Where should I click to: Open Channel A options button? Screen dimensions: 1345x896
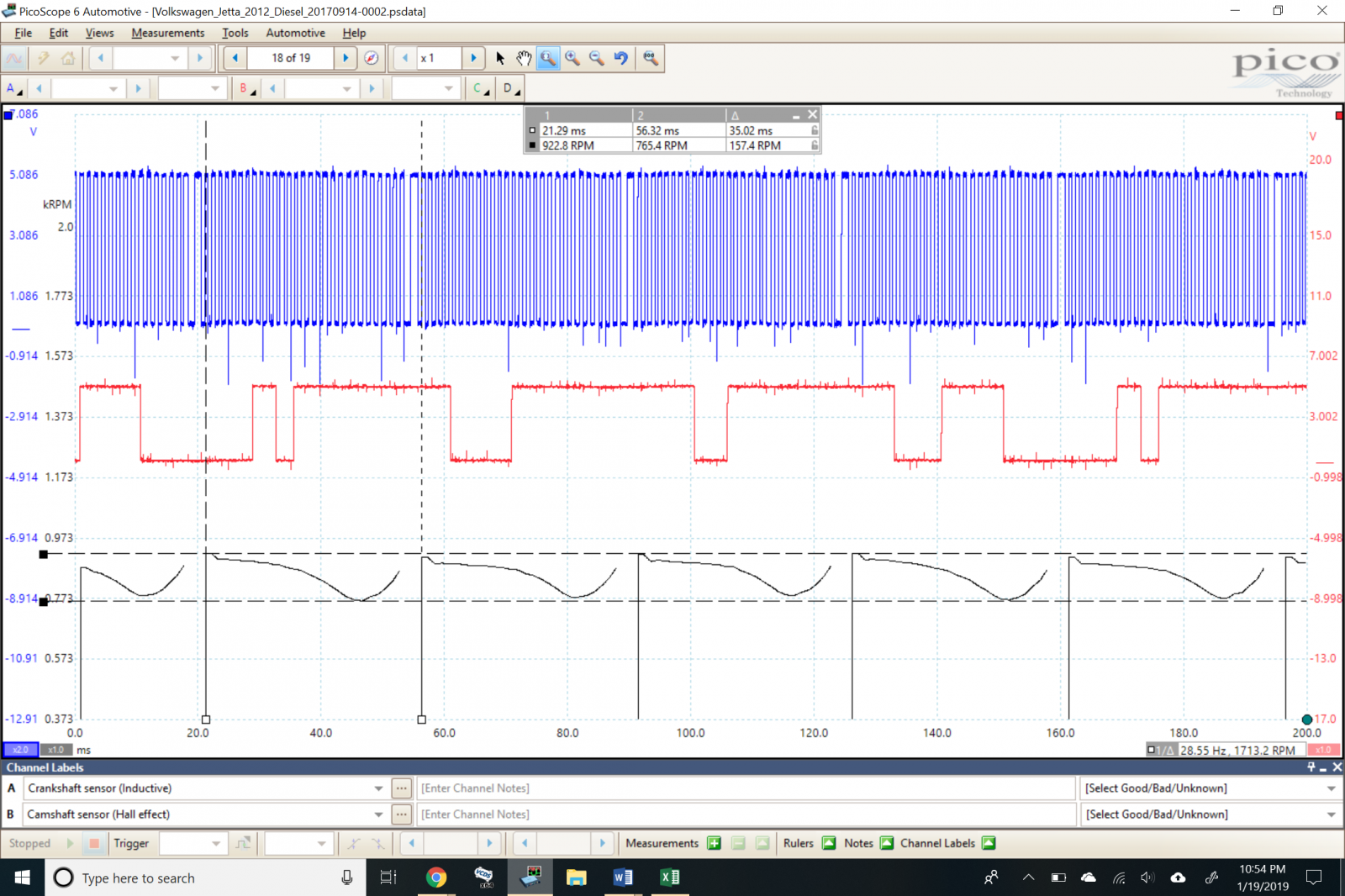(x=14, y=88)
